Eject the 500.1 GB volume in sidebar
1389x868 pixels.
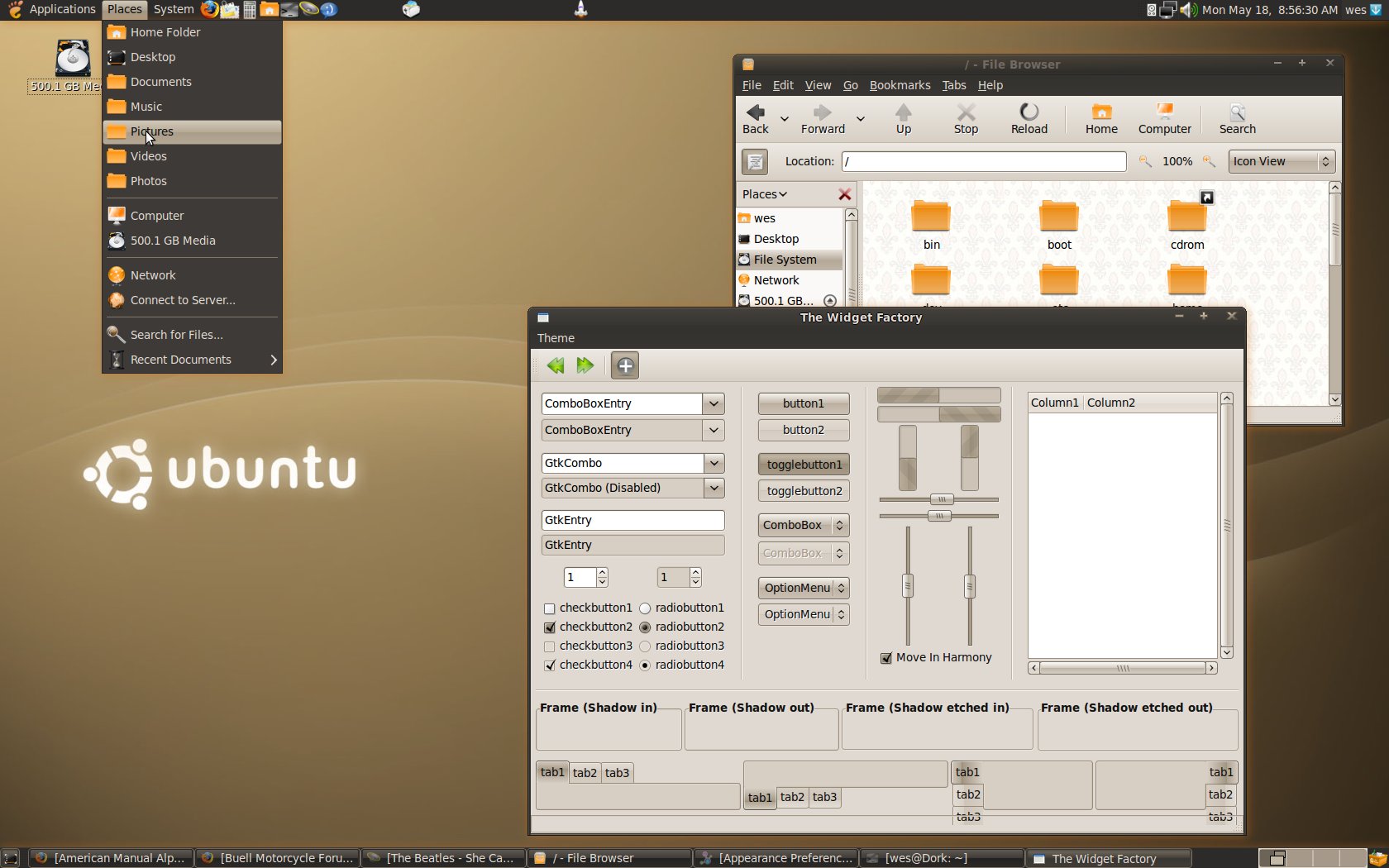click(830, 301)
